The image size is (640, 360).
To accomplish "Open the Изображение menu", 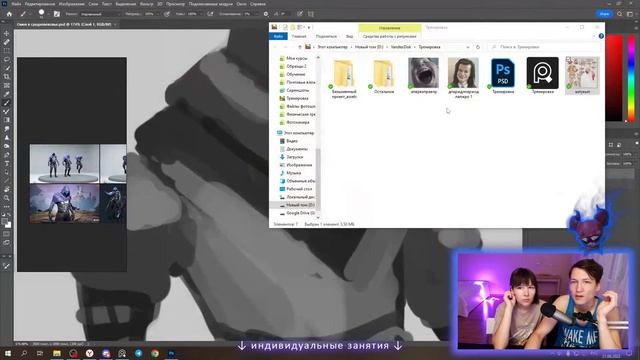I will point(71,4).
